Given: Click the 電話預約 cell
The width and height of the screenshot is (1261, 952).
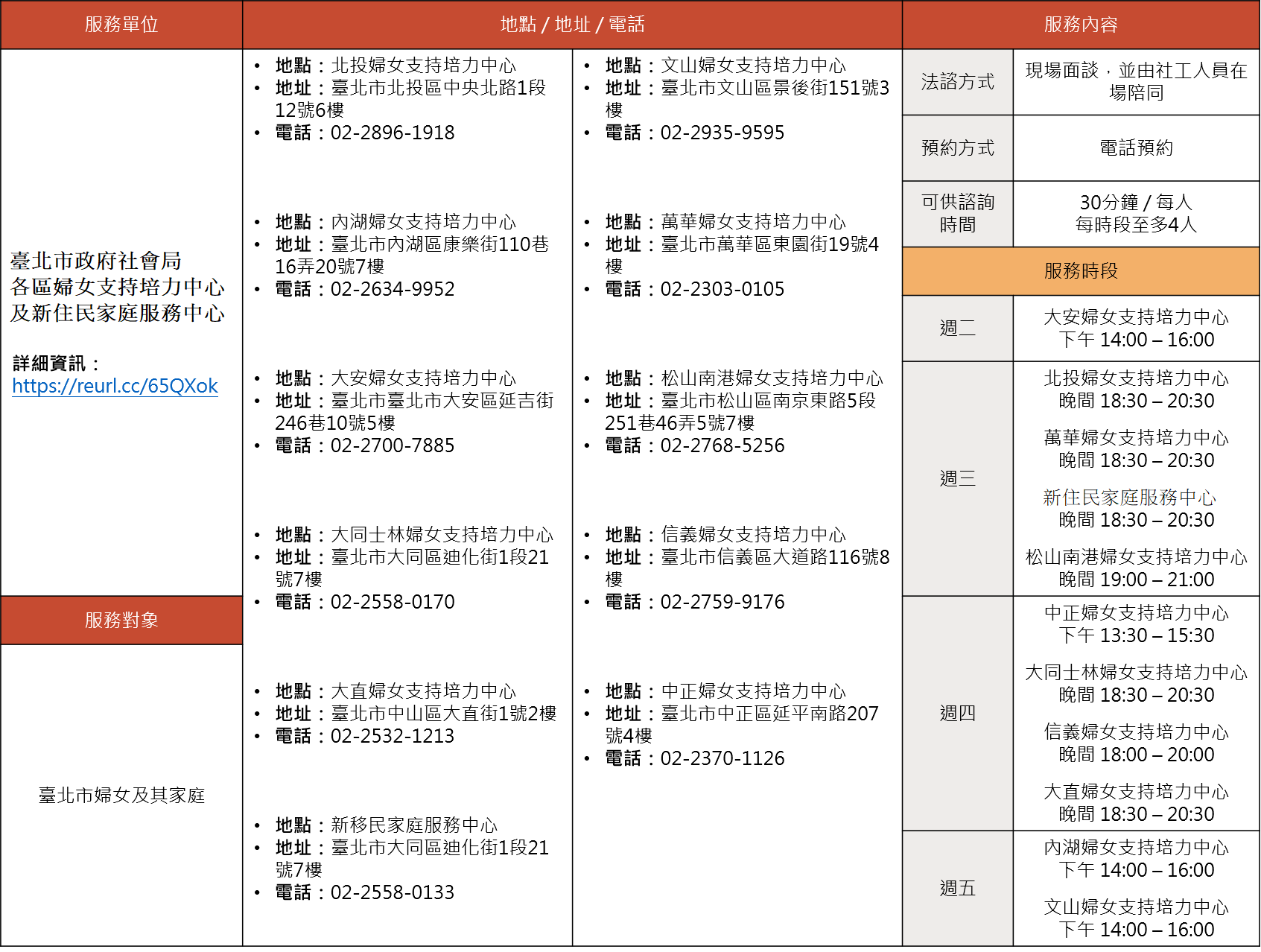Looking at the screenshot, I should [x=1136, y=148].
